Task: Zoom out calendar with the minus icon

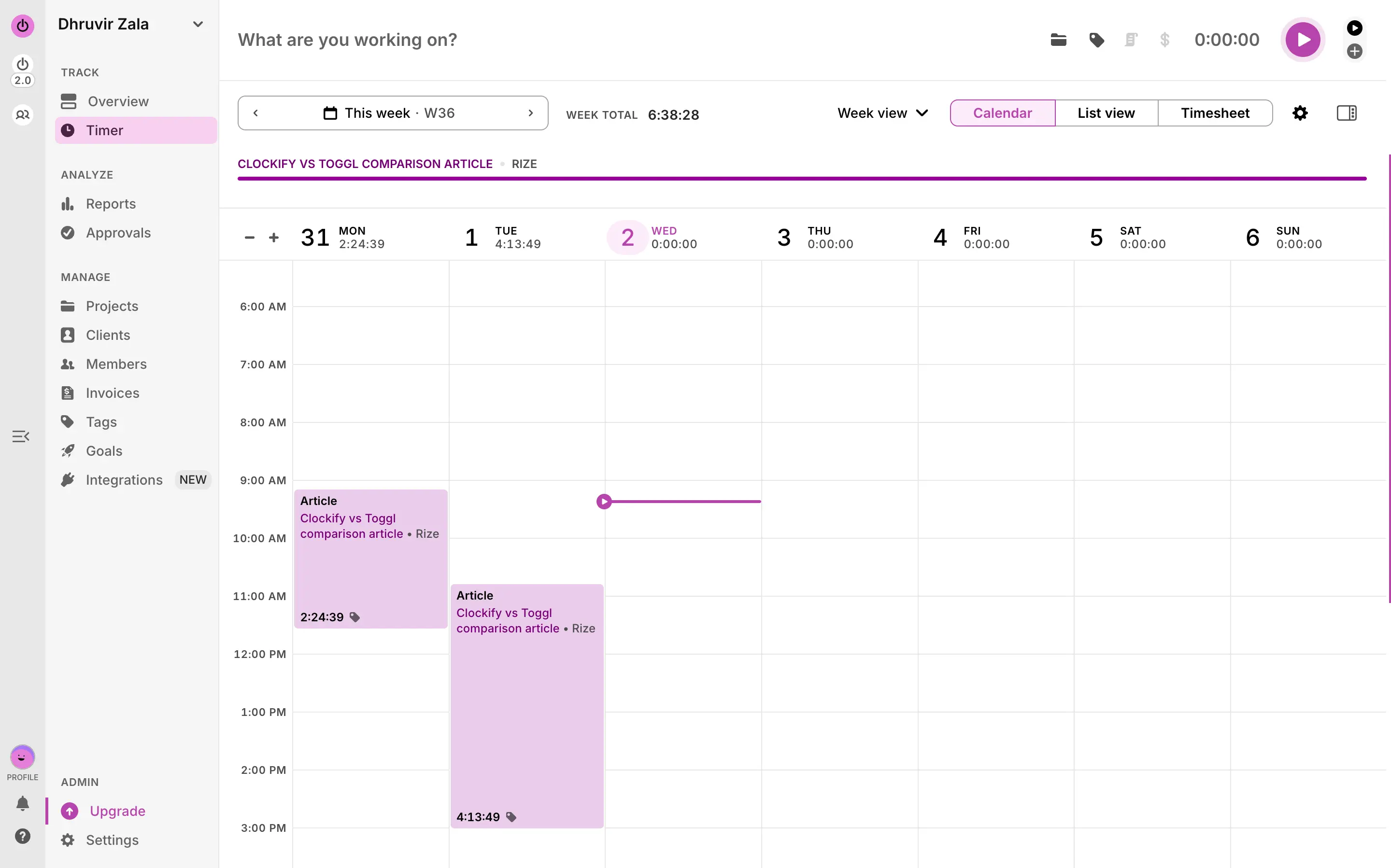Action: coord(249,237)
